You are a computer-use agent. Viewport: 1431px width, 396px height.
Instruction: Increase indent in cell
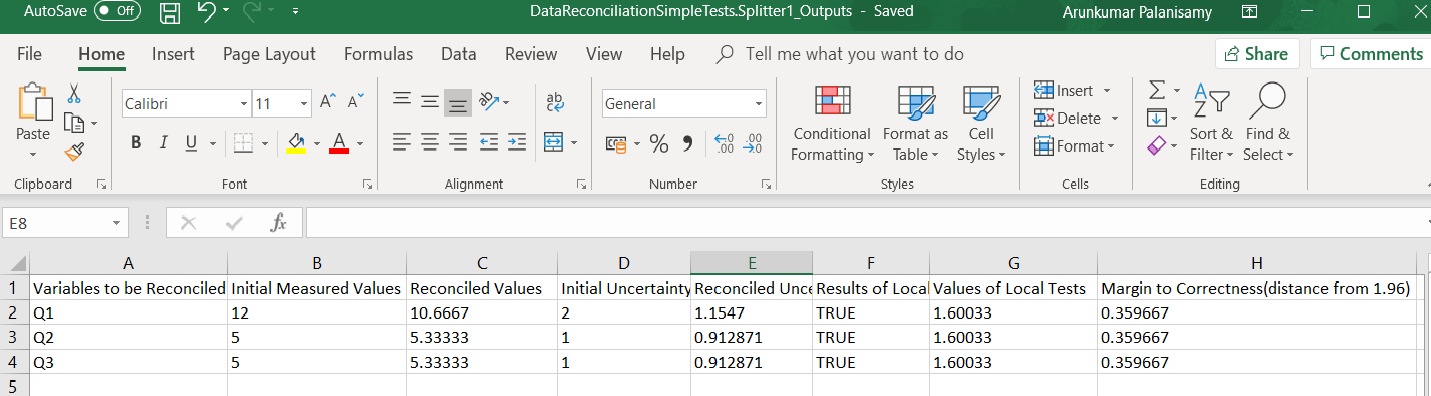(x=516, y=142)
